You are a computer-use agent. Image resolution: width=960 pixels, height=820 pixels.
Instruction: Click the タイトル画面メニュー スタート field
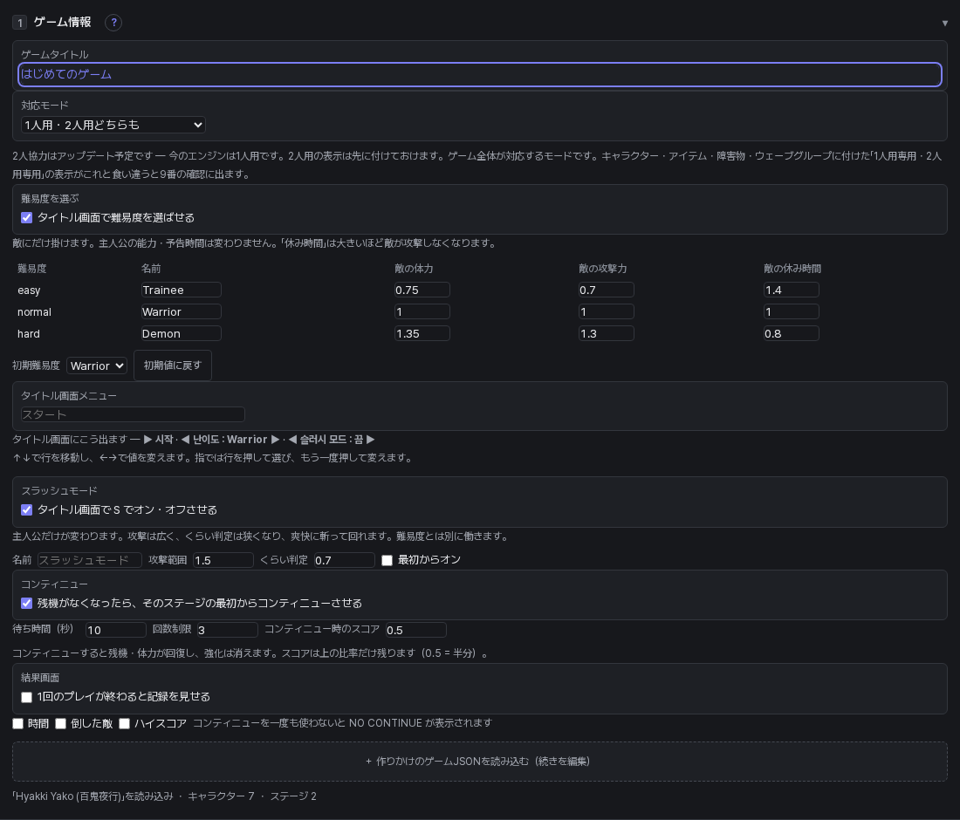click(133, 415)
